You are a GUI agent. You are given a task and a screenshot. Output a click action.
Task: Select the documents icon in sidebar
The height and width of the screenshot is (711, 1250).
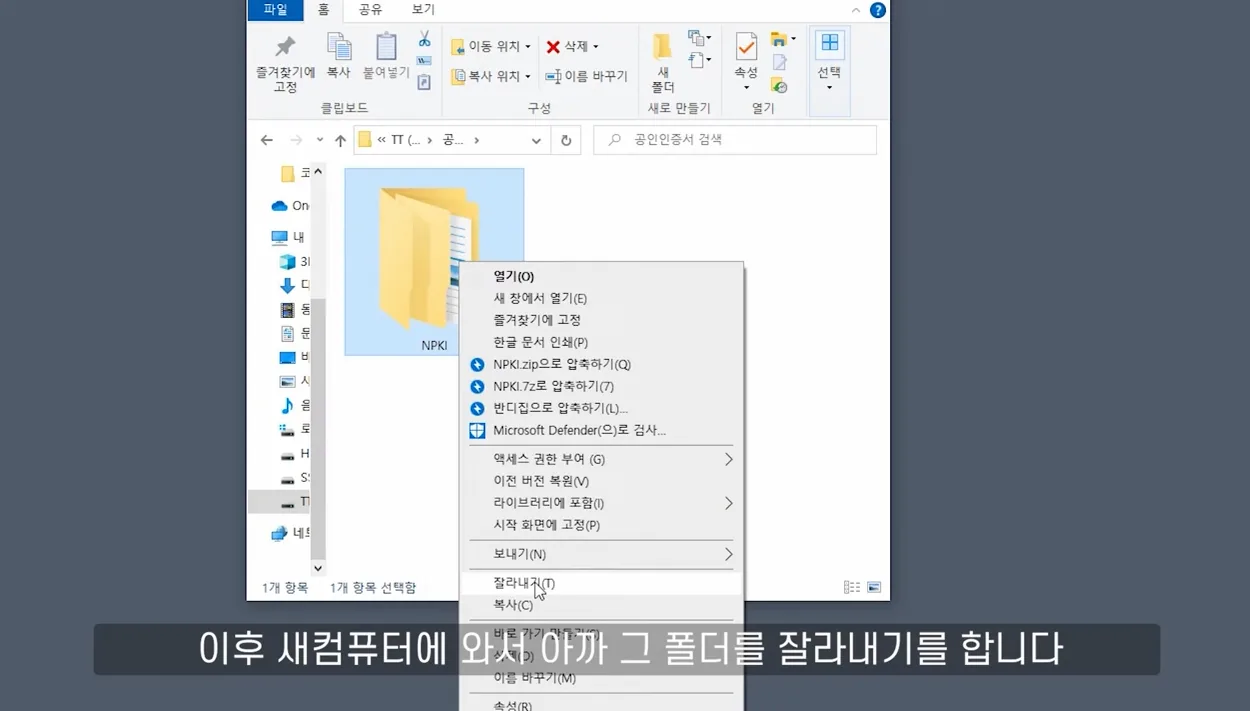pos(288,334)
